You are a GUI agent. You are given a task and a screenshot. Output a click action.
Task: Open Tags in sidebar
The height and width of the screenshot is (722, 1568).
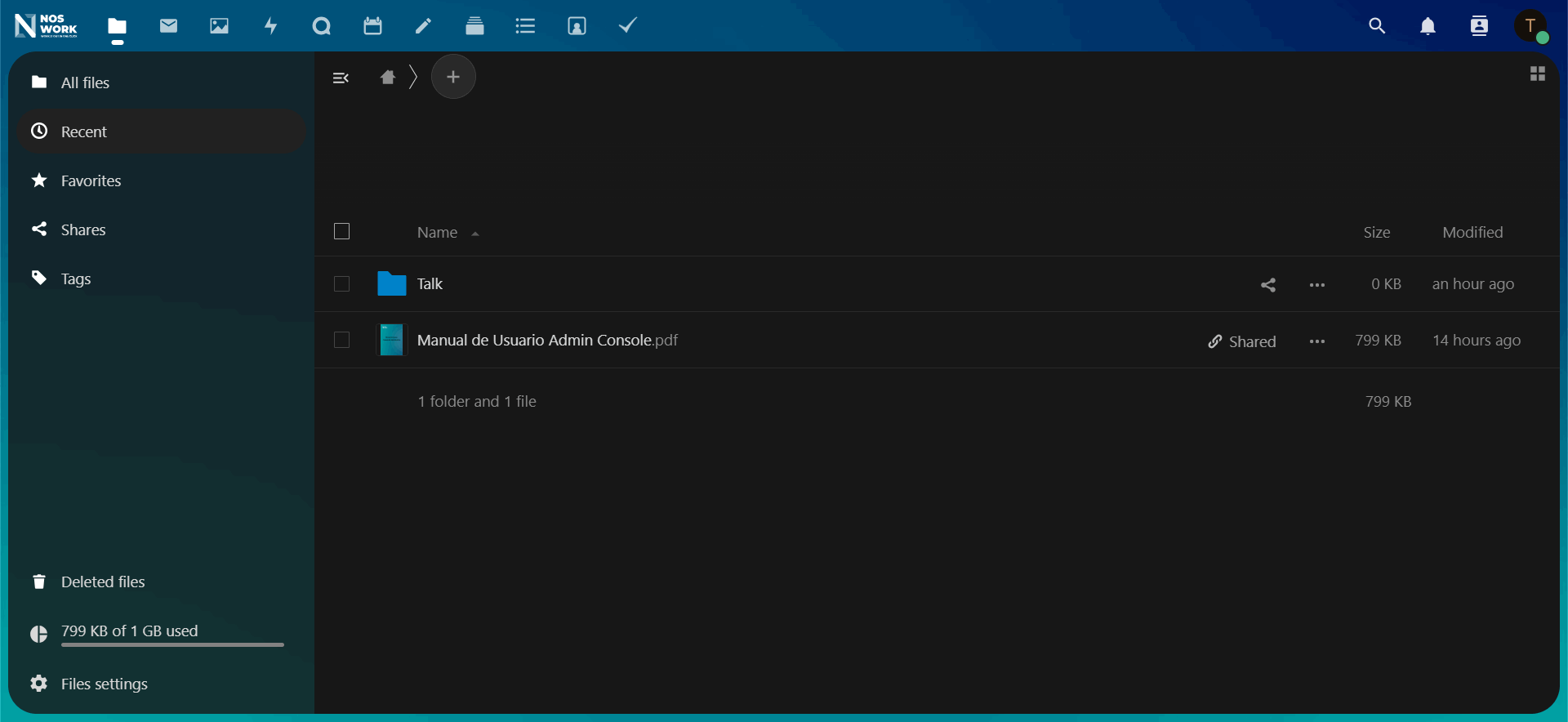[161, 279]
